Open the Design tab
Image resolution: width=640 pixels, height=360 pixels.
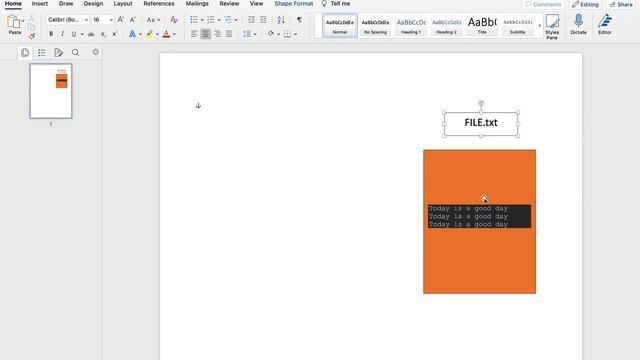click(x=93, y=4)
